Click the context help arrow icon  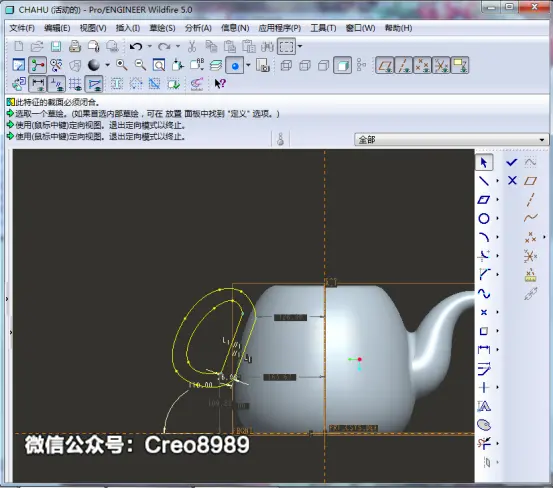coord(220,84)
